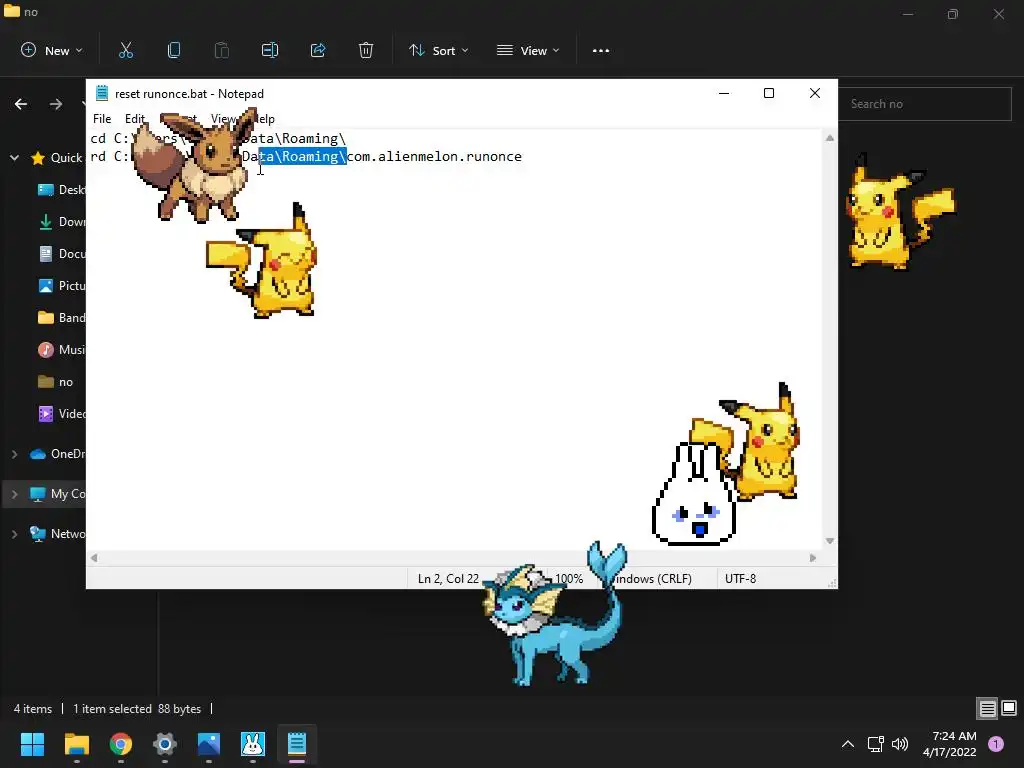Open Settings from the taskbar
Viewport: 1024px width, 768px height.
[x=165, y=744]
